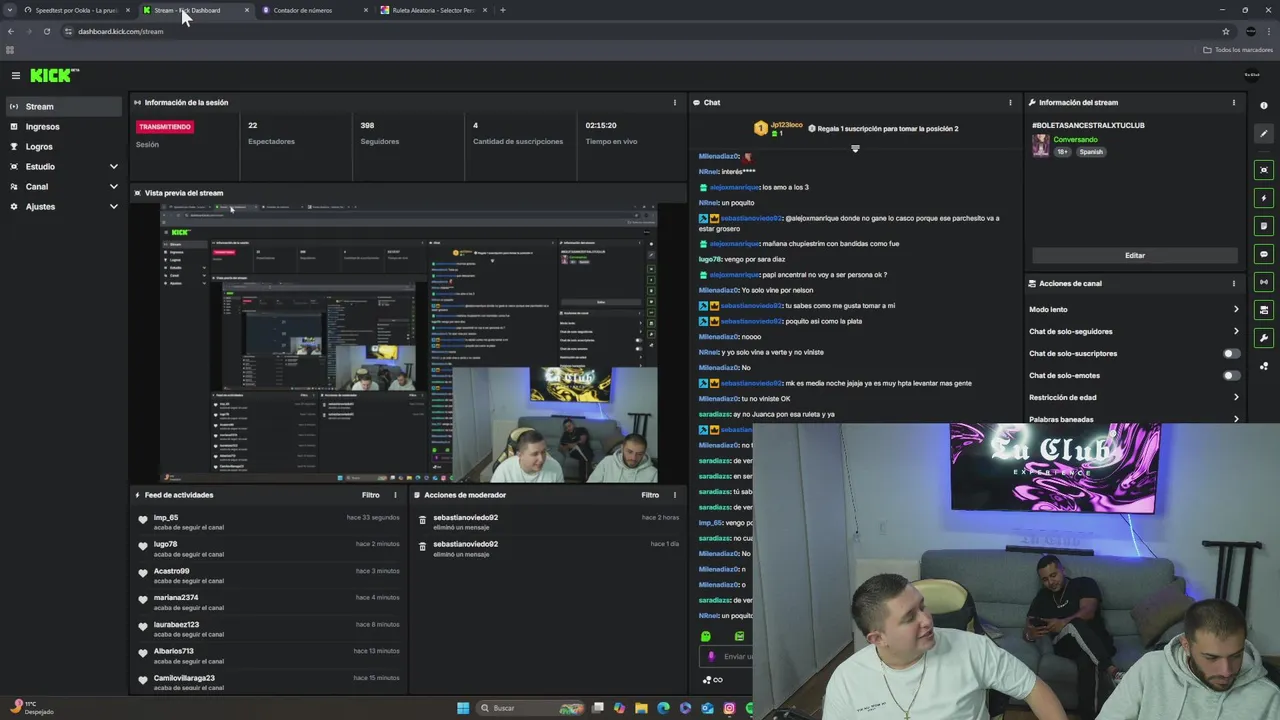Open Filtro in activity feed
The height and width of the screenshot is (720, 1280).
371,495
